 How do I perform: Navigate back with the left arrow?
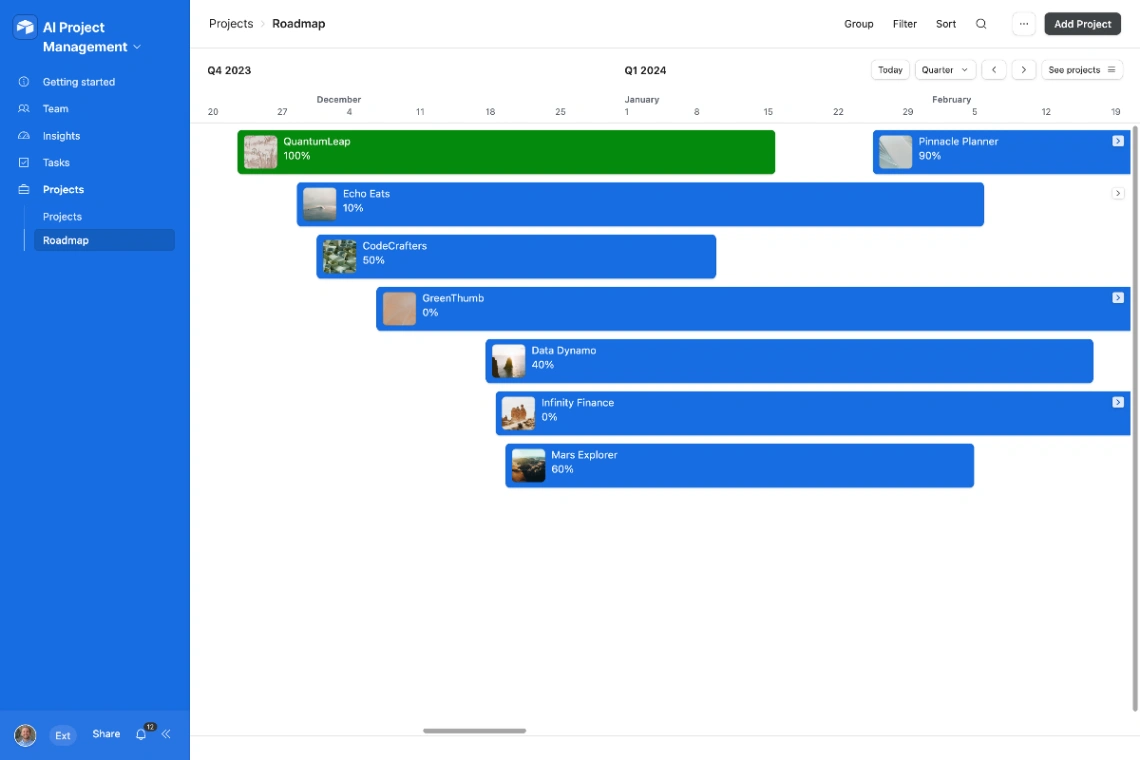[x=994, y=69]
